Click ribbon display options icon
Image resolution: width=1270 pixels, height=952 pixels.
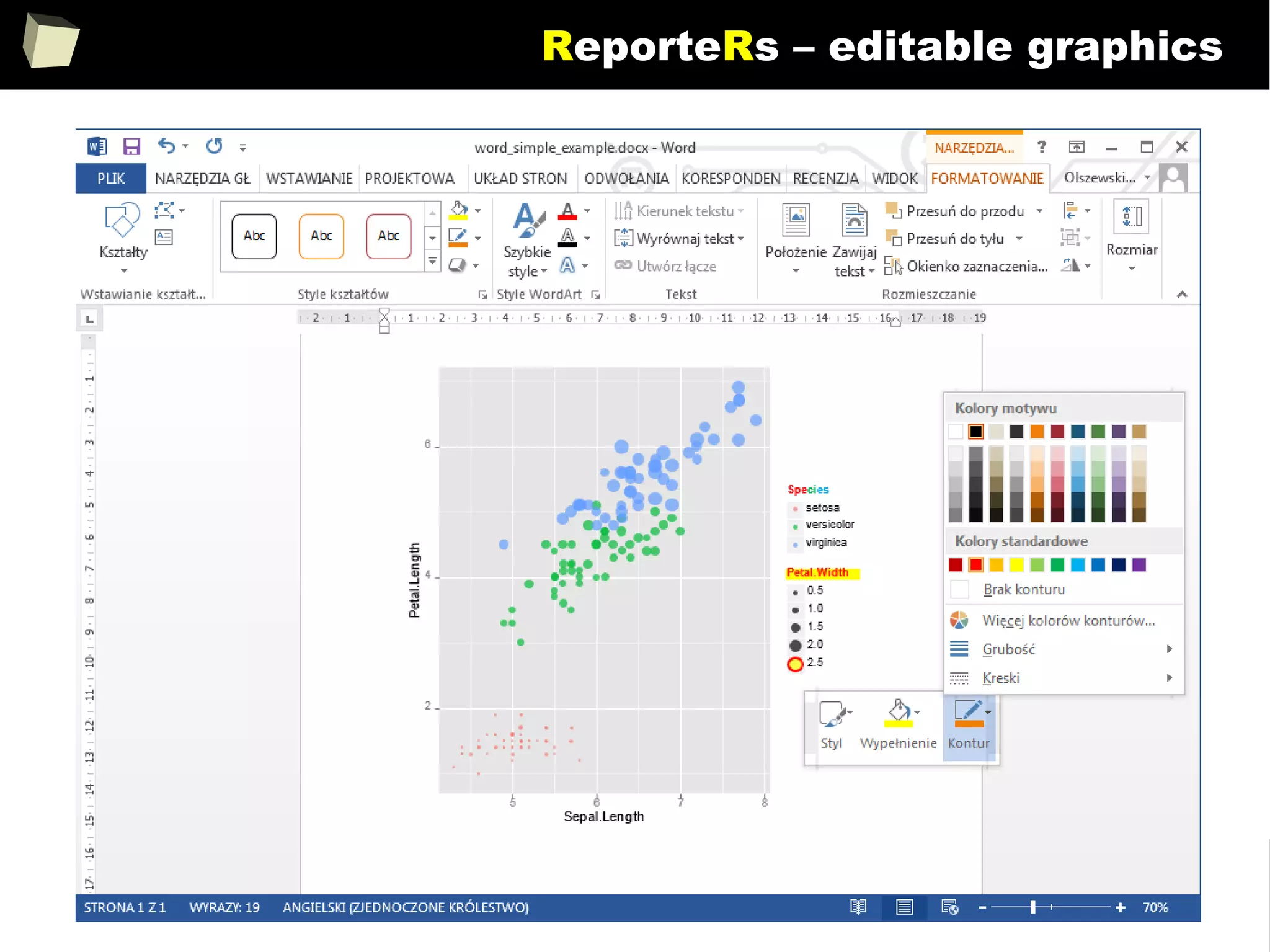1077,147
